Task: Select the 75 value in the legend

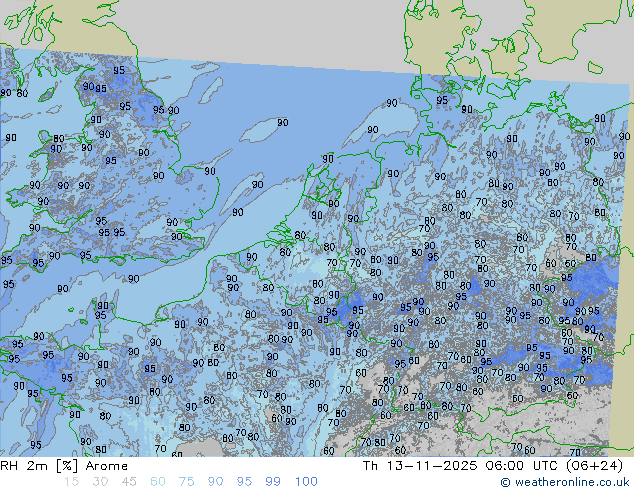Action: tap(186, 482)
